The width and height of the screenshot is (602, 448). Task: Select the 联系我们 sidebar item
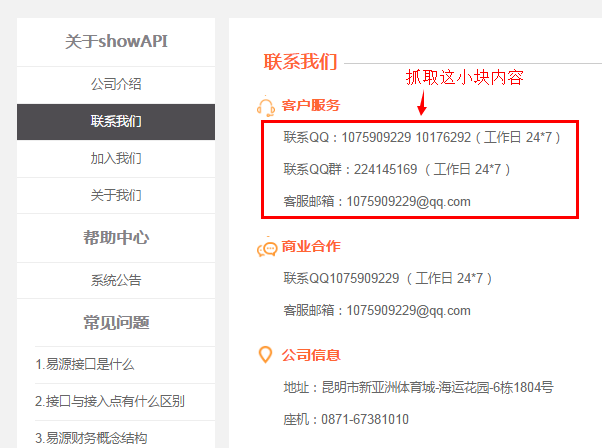116,121
